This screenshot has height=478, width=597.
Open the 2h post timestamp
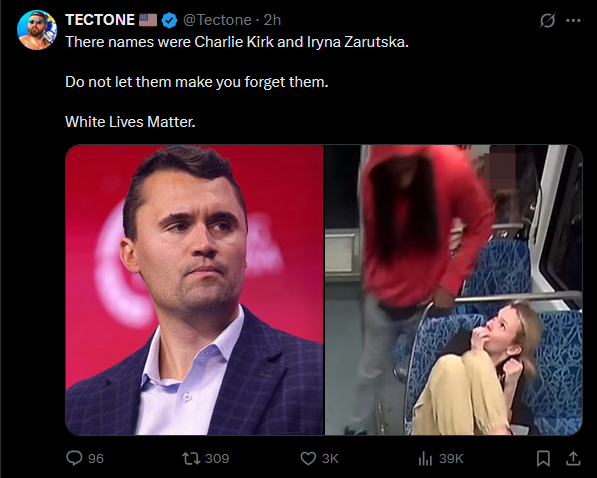point(272,20)
